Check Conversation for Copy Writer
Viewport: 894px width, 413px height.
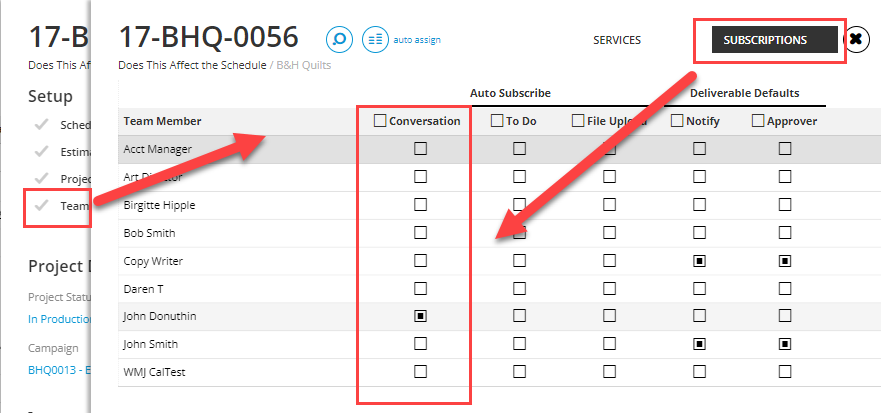[420, 260]
